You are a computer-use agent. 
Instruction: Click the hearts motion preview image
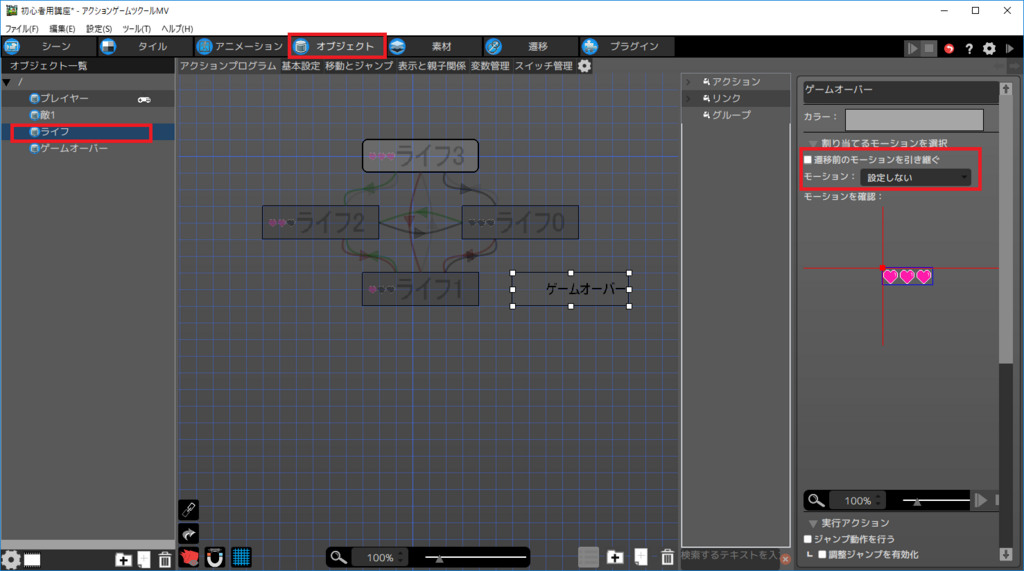907,276
